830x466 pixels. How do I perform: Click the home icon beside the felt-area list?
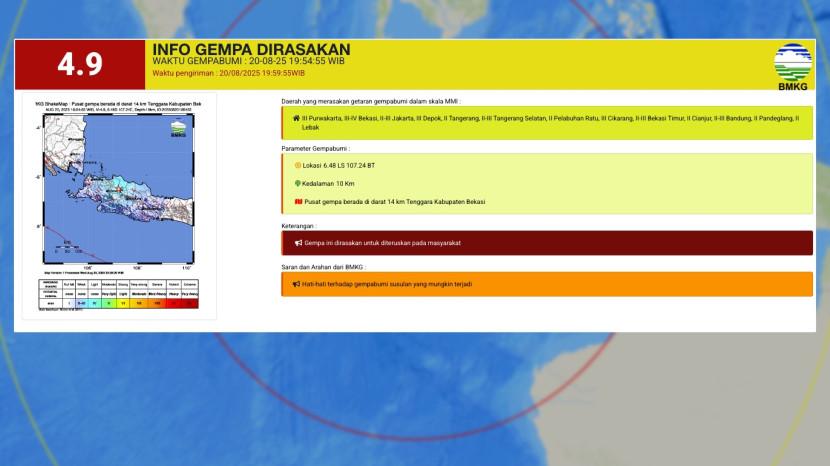pyautogui.click(x=296, y=118)
